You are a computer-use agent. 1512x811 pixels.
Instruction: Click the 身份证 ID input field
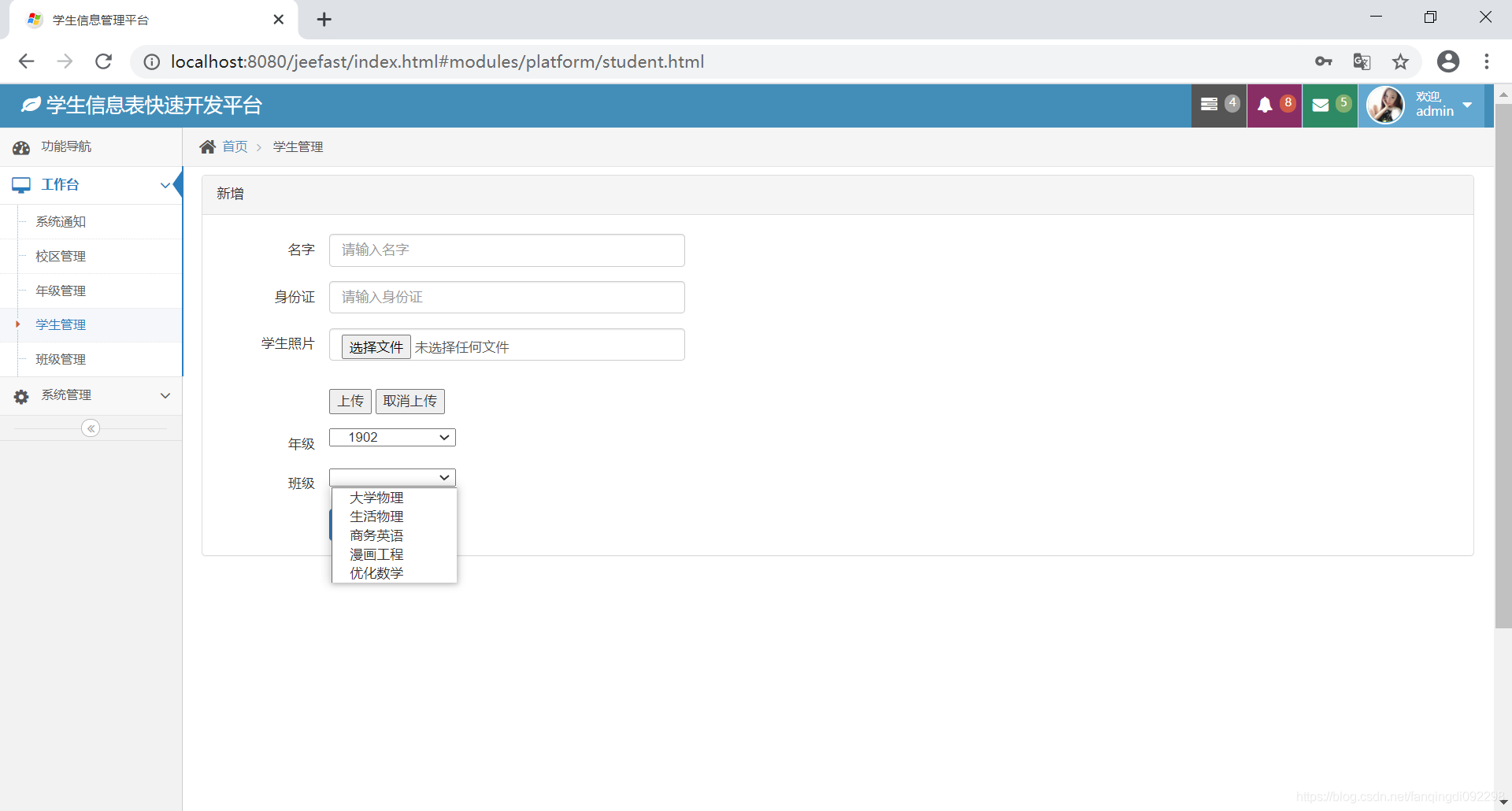click(x=507, y=298)
